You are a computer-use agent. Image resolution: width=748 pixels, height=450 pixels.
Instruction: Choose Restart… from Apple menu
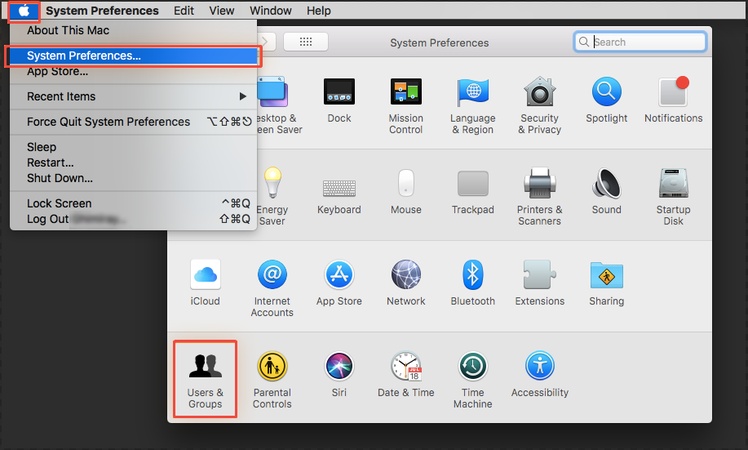(134, 163)
